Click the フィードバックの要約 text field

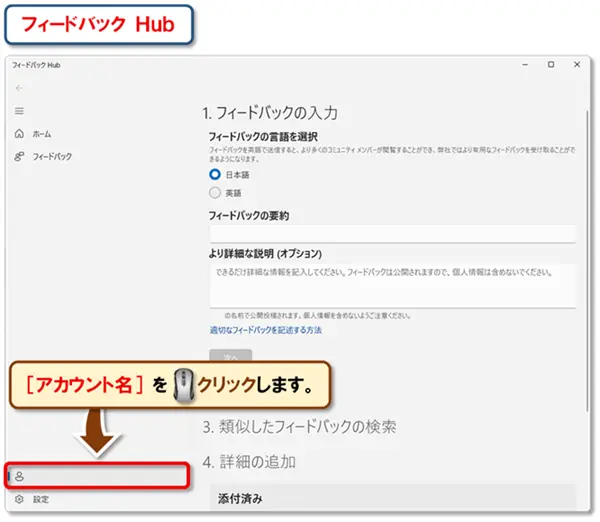tap(392, 234)
